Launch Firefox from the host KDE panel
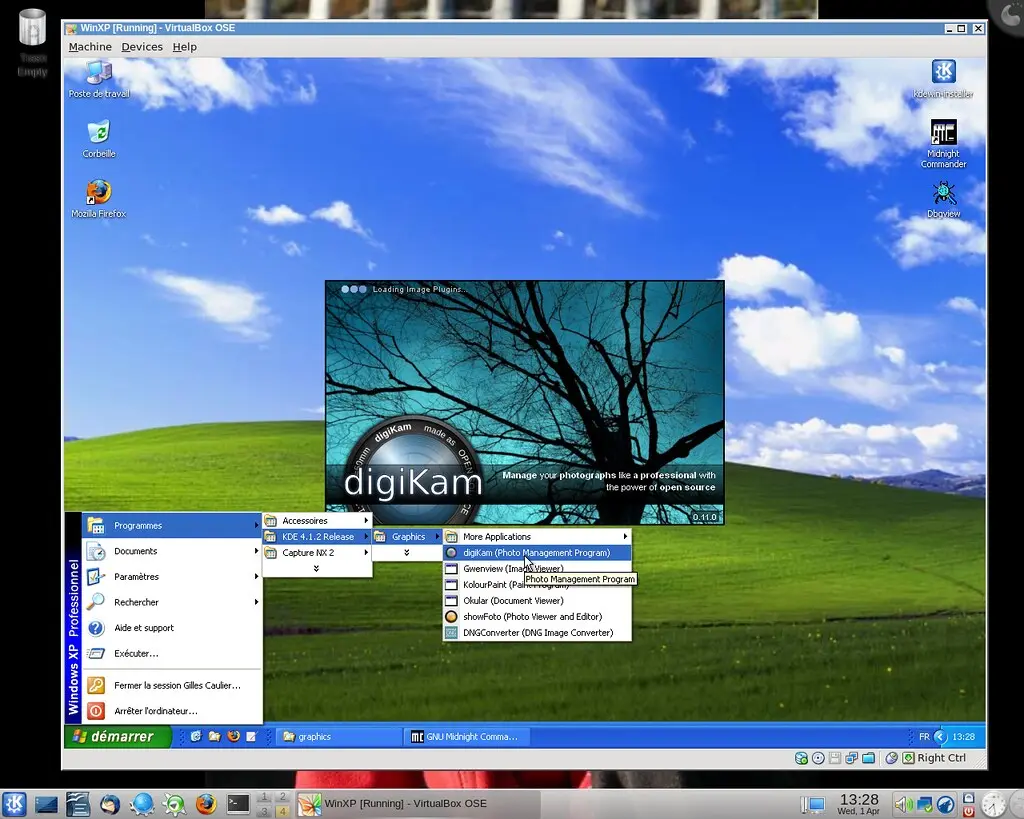This screenshot has height=819, width=1024. (206, 803)
